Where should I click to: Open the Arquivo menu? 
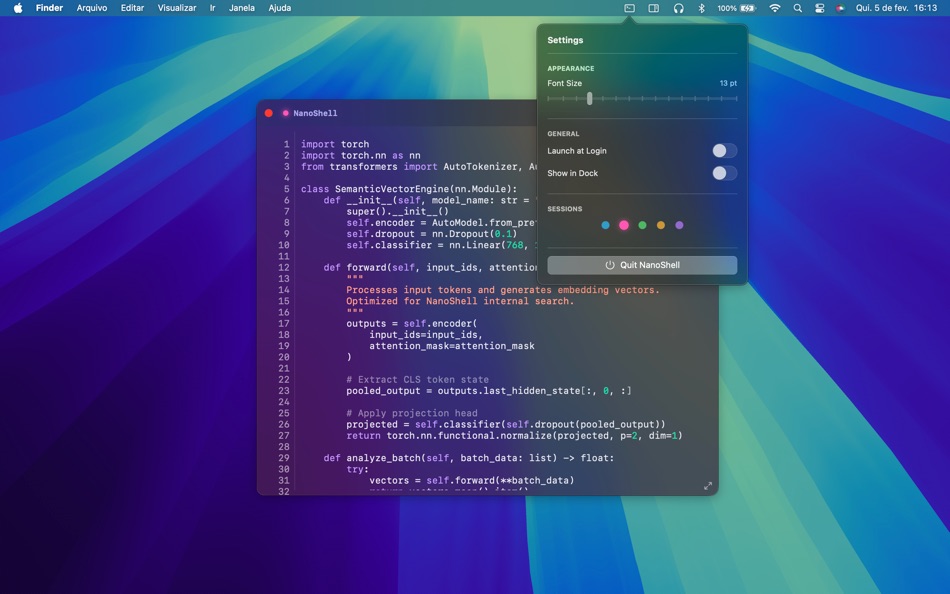(x=91, y=7)
